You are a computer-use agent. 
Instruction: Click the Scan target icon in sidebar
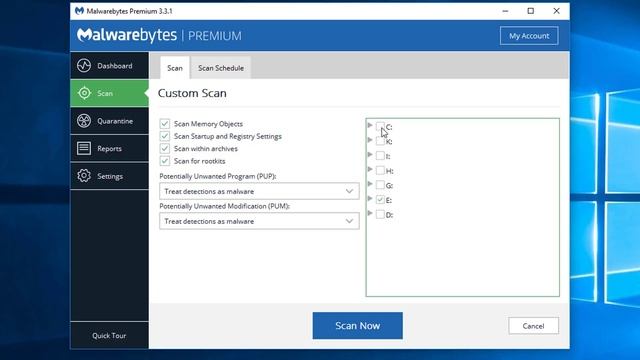(84, 93)
